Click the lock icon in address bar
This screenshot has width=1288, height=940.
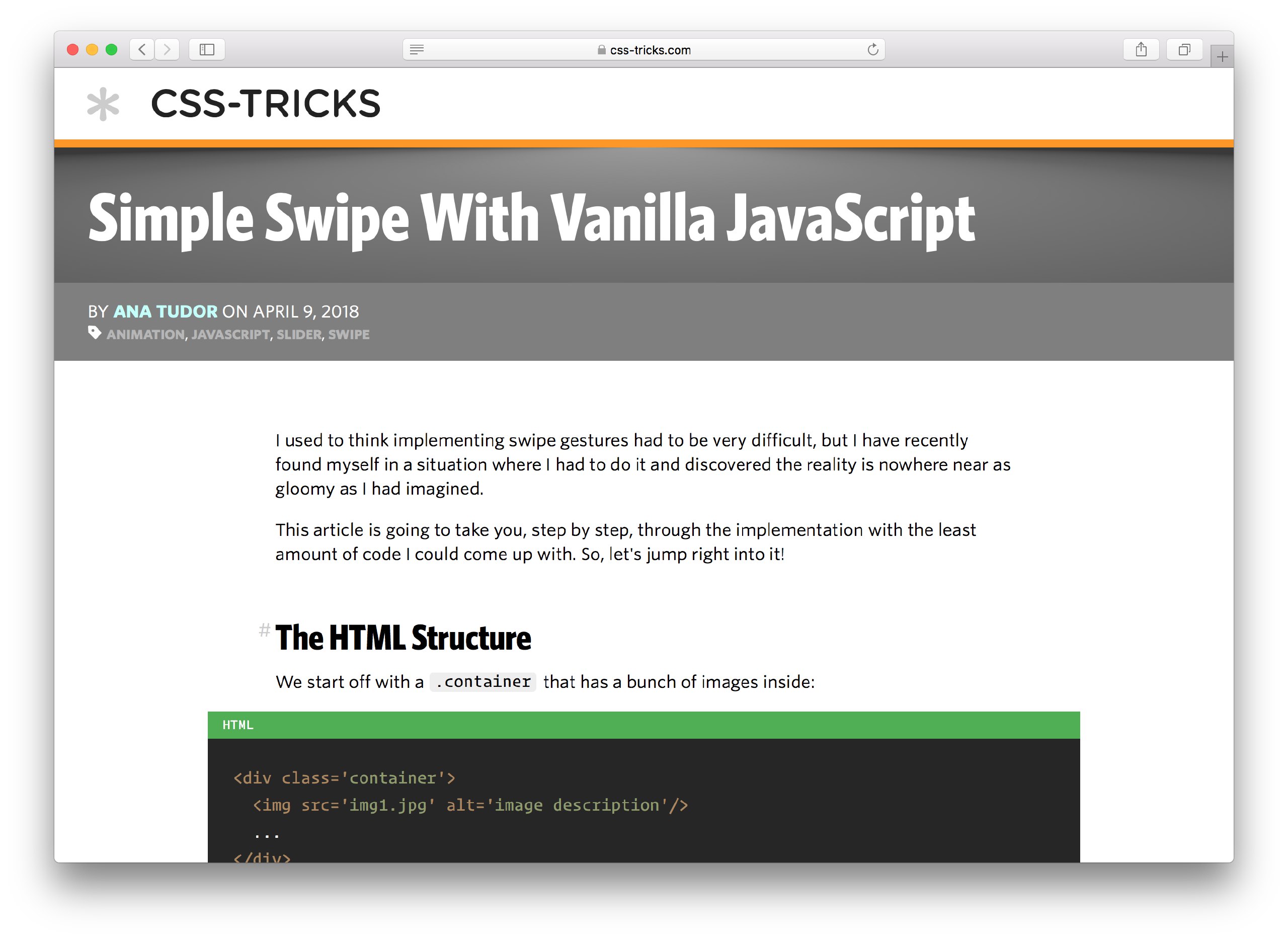click(x=601, y=49)
